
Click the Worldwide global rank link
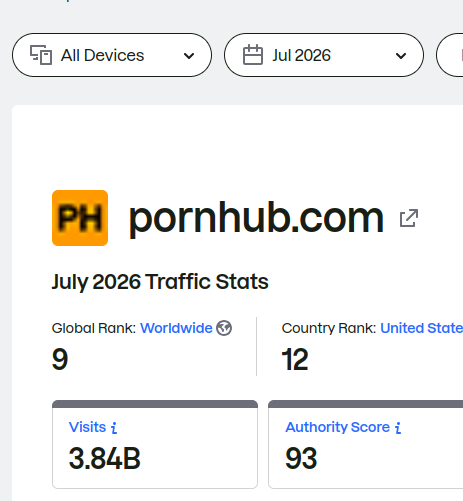pyautogui.click(x=176, y=328)
